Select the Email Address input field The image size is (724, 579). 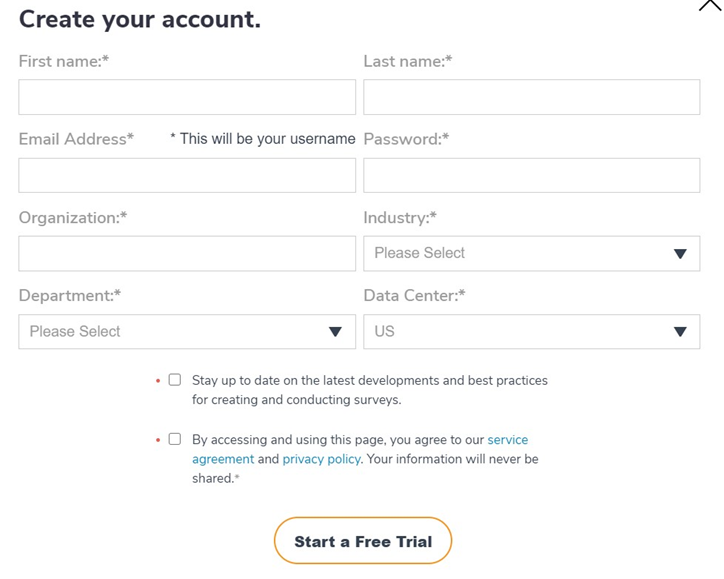pos(187,176)
